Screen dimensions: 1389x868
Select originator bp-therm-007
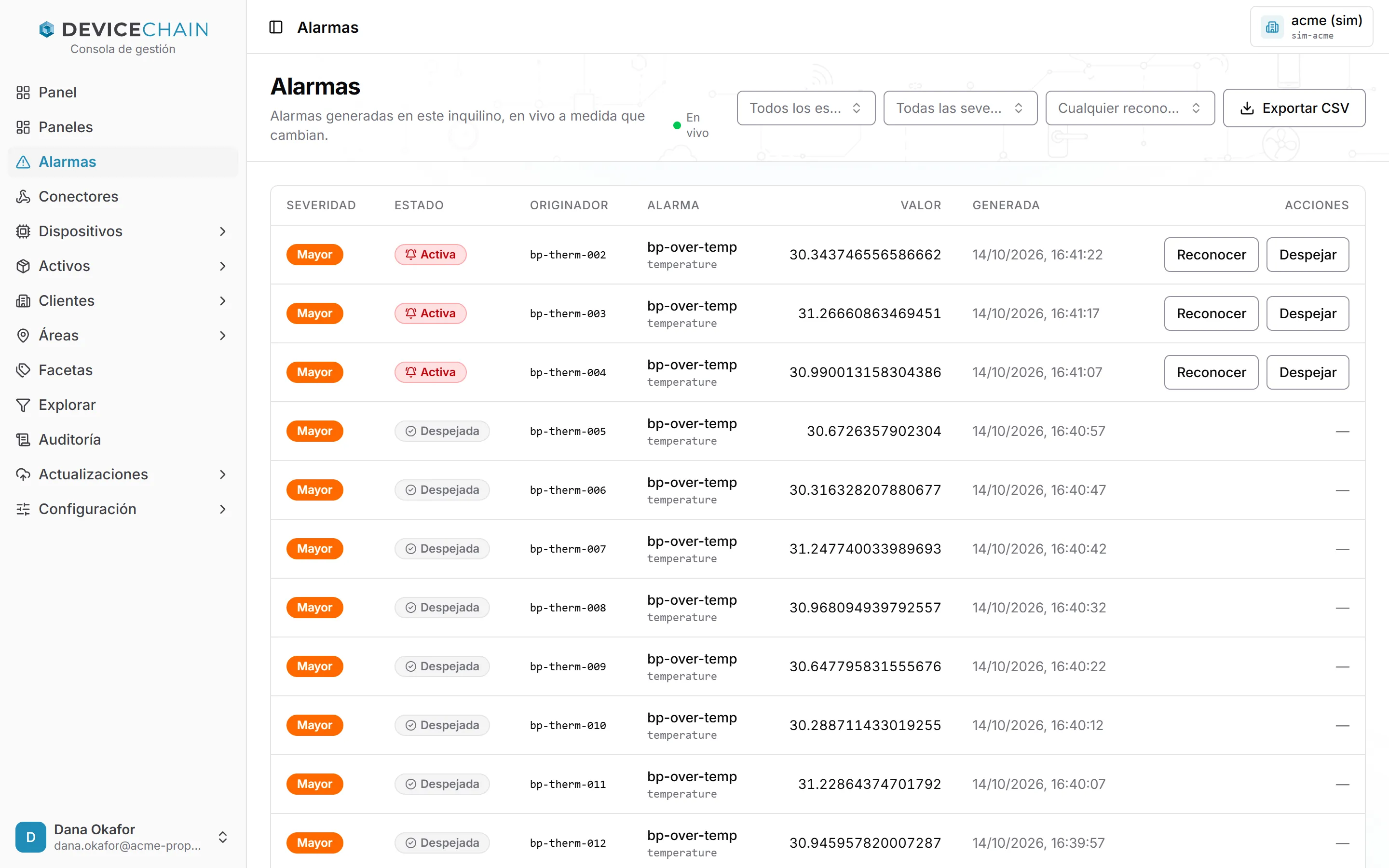pyautogui.click(x=568, y=549)
